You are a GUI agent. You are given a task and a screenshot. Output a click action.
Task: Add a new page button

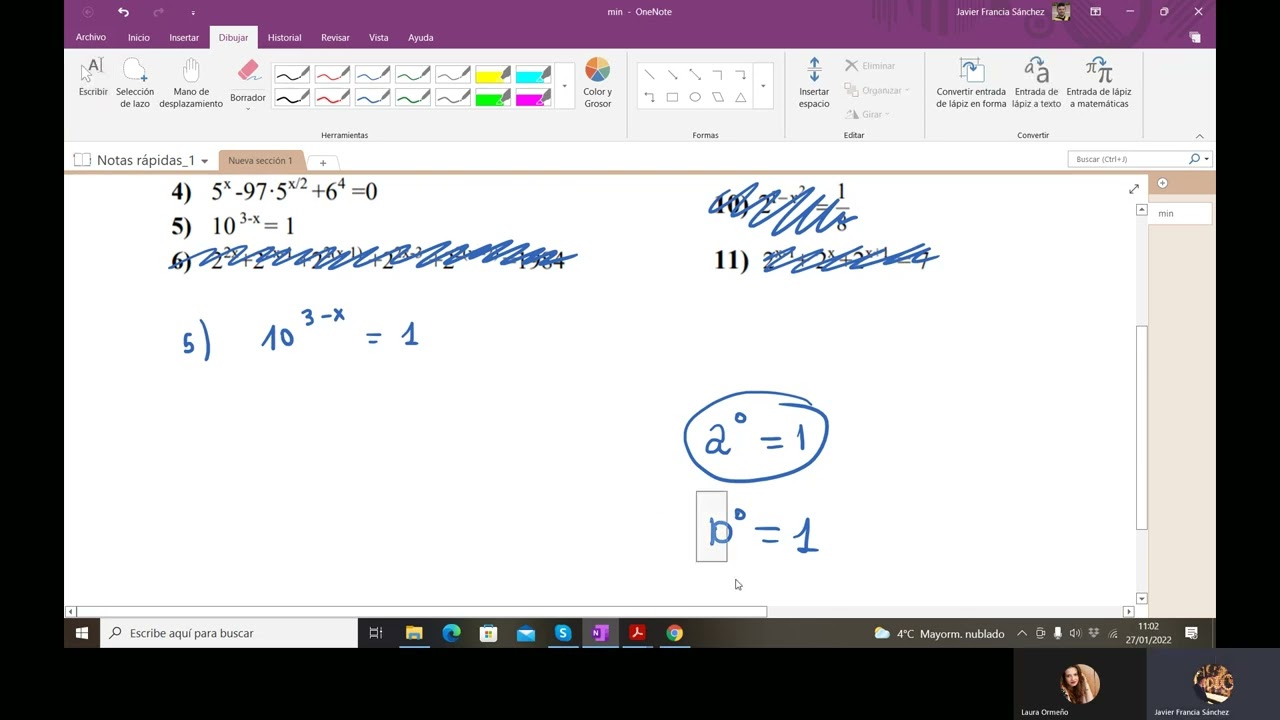1162,183
